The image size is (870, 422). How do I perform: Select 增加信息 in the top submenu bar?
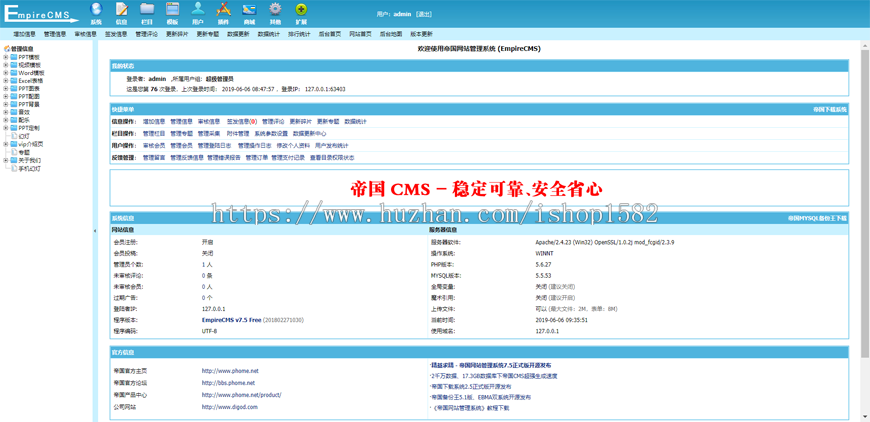(x=24, y=34)
